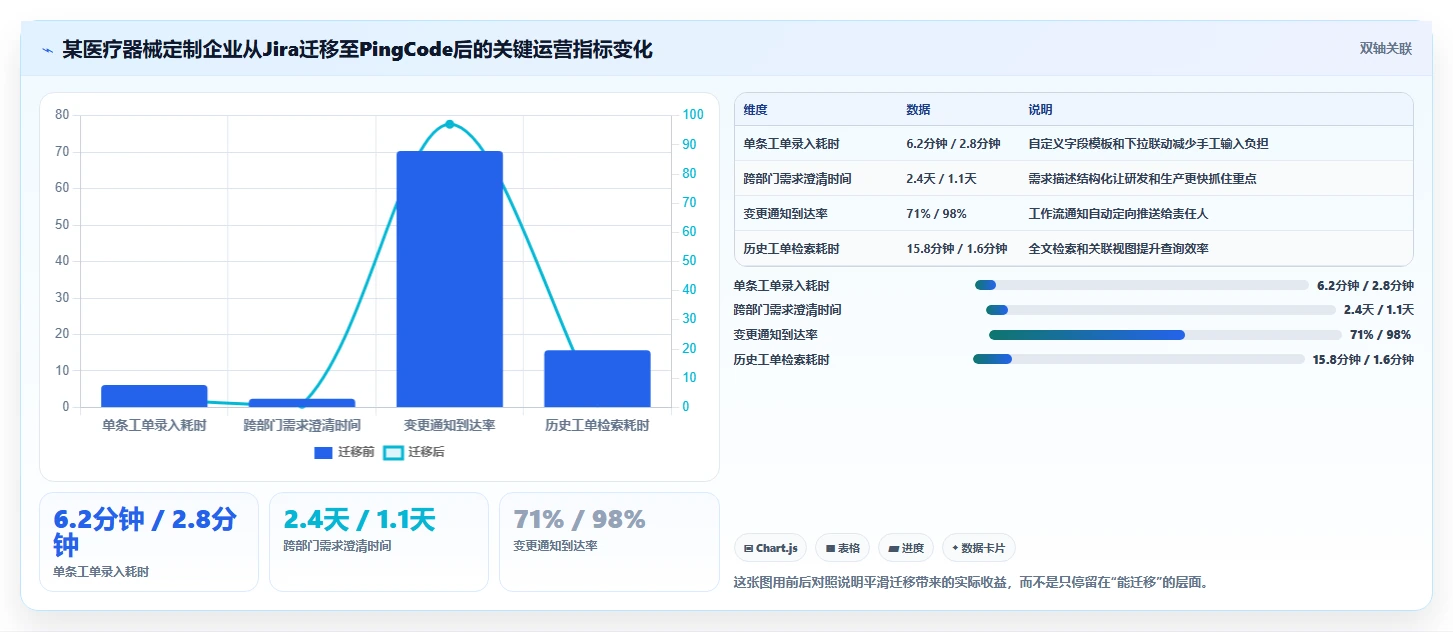
Task: Toggle the 迁移前 legend item
Action: point(344,453)
